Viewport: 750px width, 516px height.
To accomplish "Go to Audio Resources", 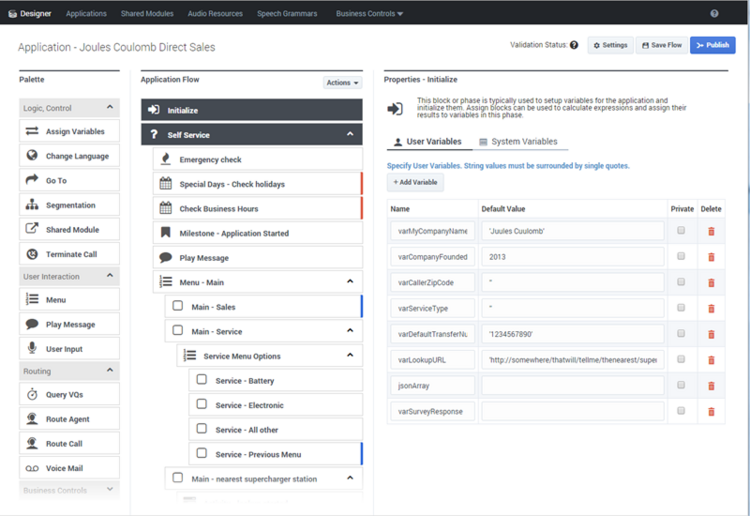I will coord(215,13).
